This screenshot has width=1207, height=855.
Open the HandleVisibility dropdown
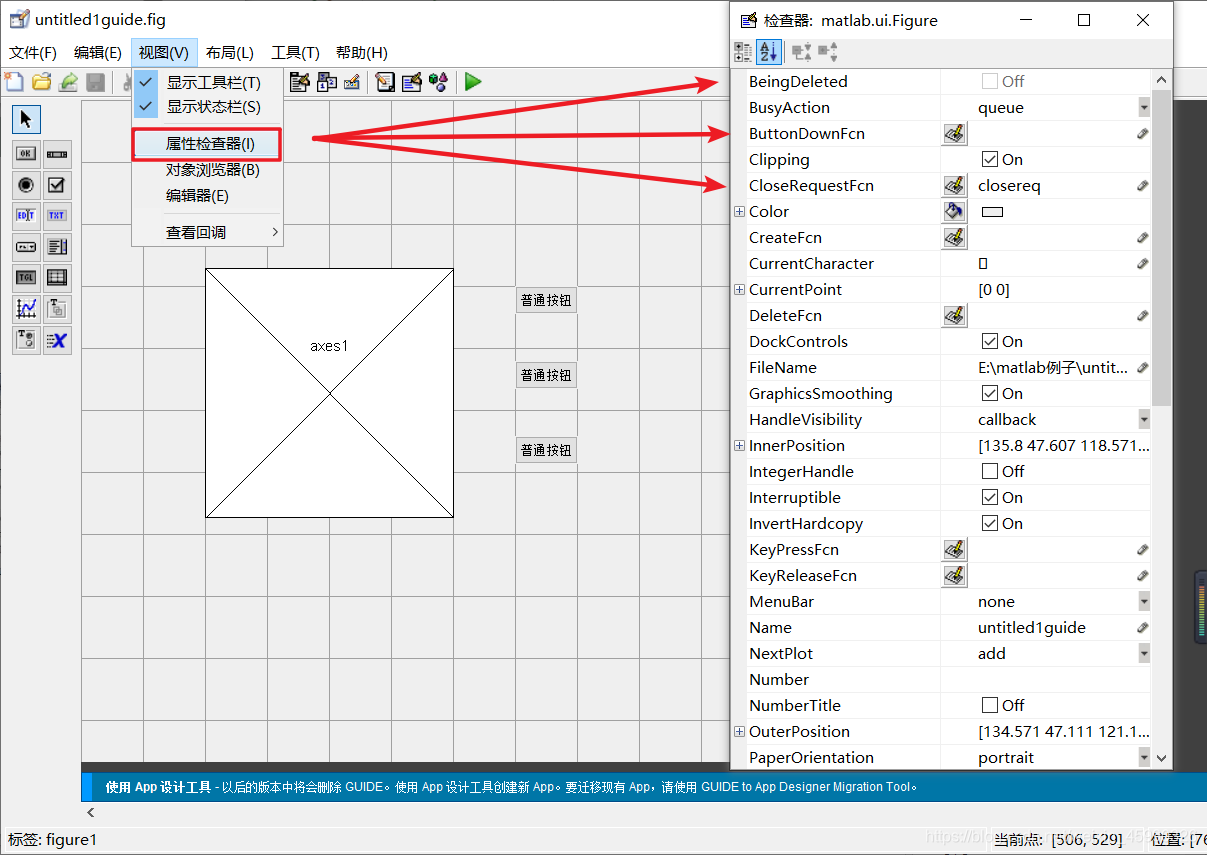(1144, 419)
